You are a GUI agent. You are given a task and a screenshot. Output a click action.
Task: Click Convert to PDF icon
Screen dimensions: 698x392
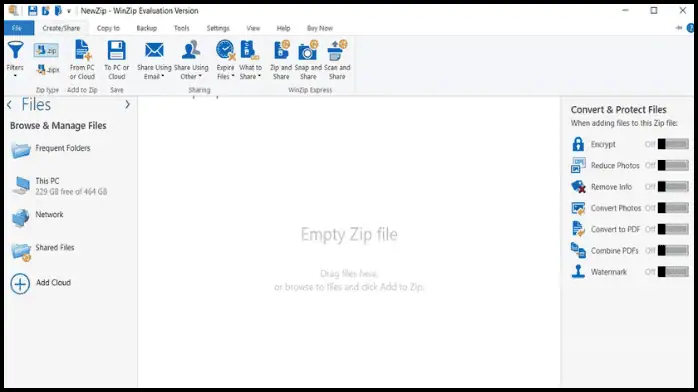coord(578,229)
